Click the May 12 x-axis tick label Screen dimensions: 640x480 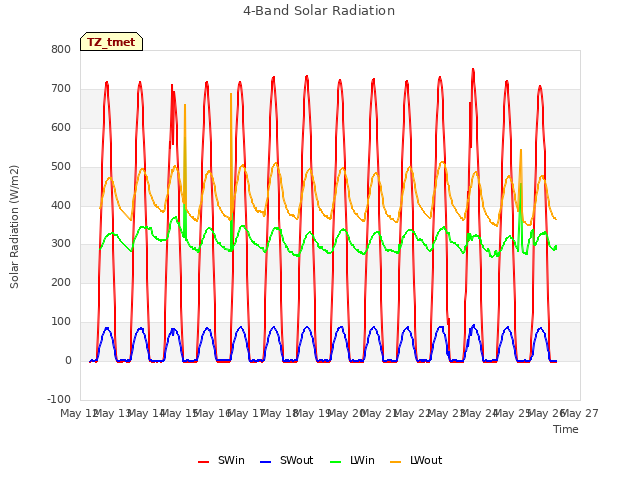click(78, 413)
